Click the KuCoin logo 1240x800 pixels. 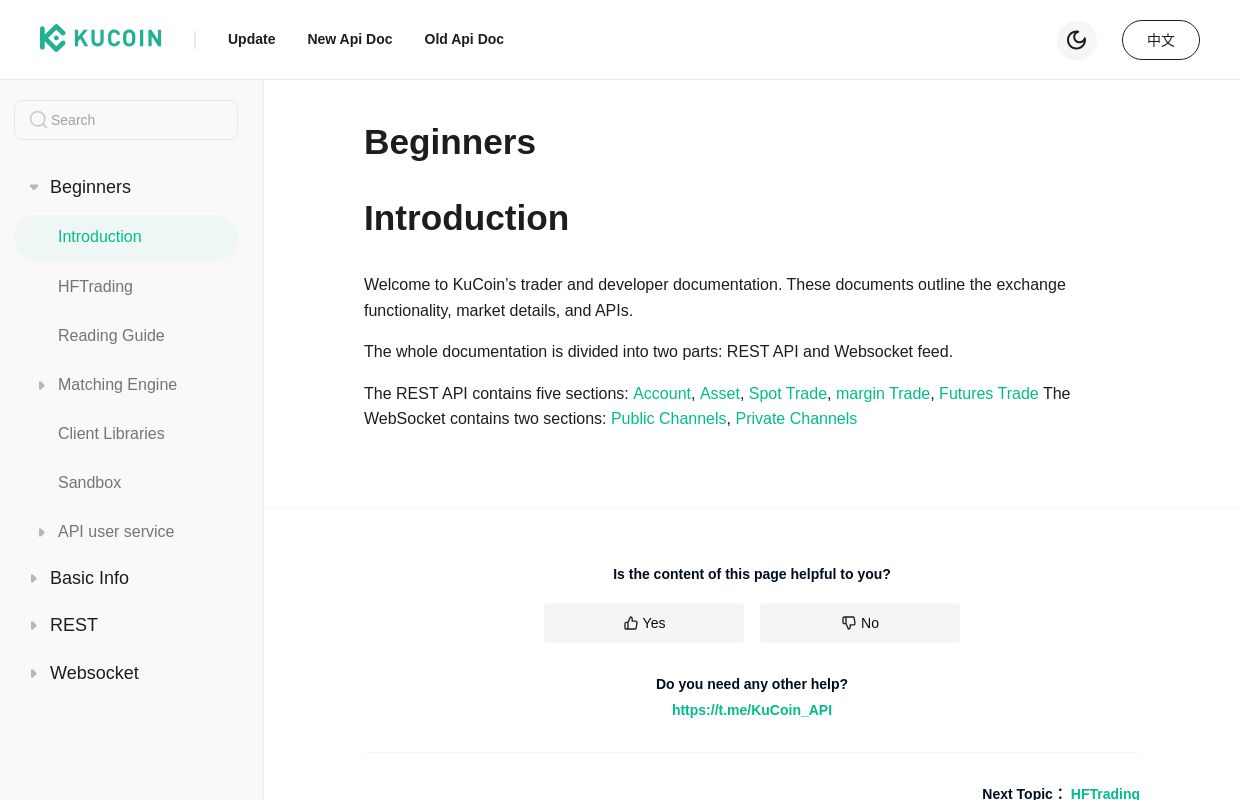point(100,39)
